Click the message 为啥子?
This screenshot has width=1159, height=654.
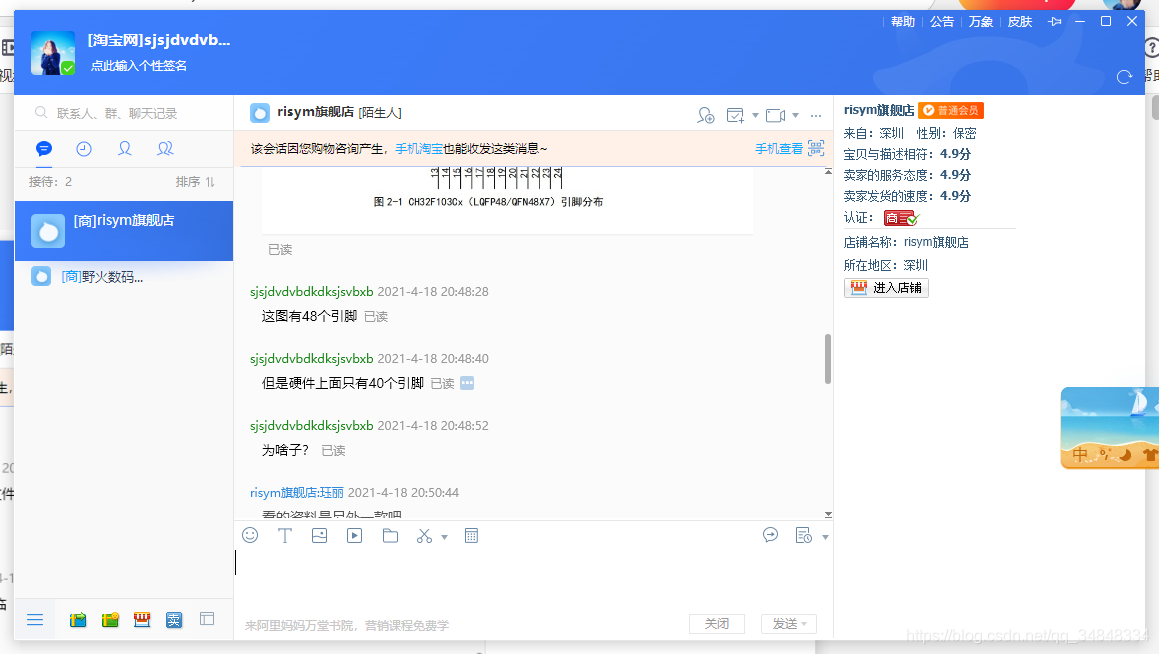tap(285, 450)
